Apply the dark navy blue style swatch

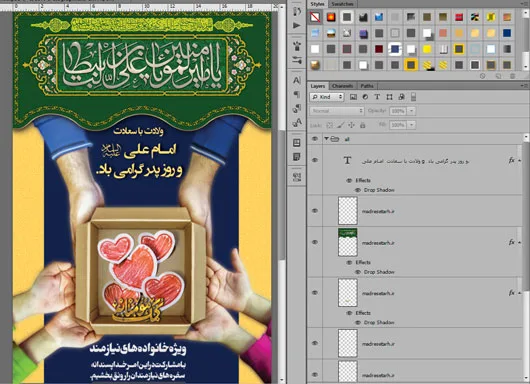[x=507, y=33]
